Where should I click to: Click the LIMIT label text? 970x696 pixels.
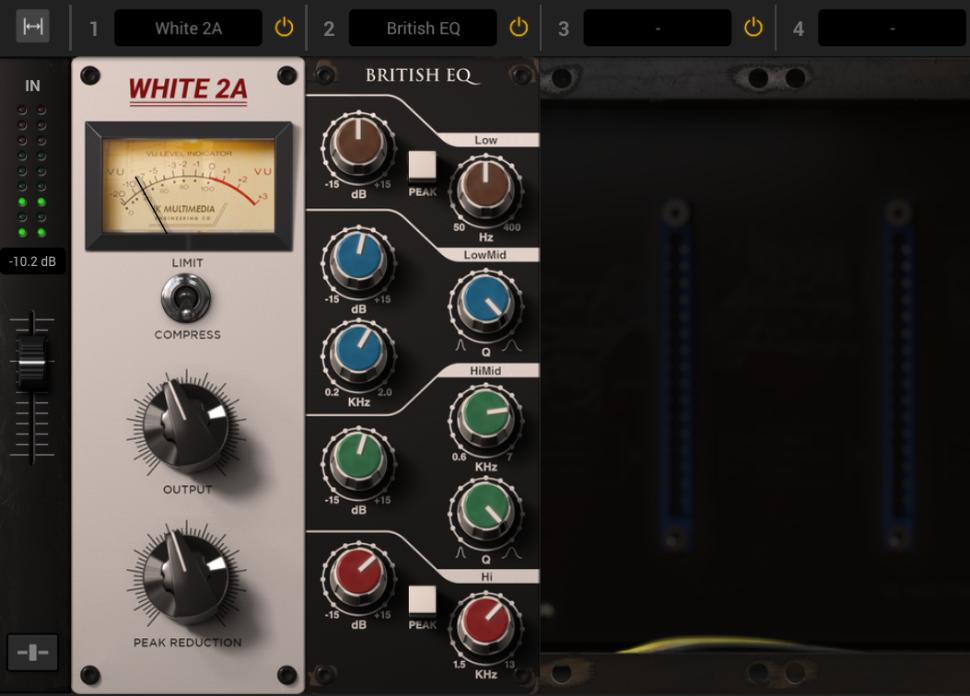pos(187,263)
